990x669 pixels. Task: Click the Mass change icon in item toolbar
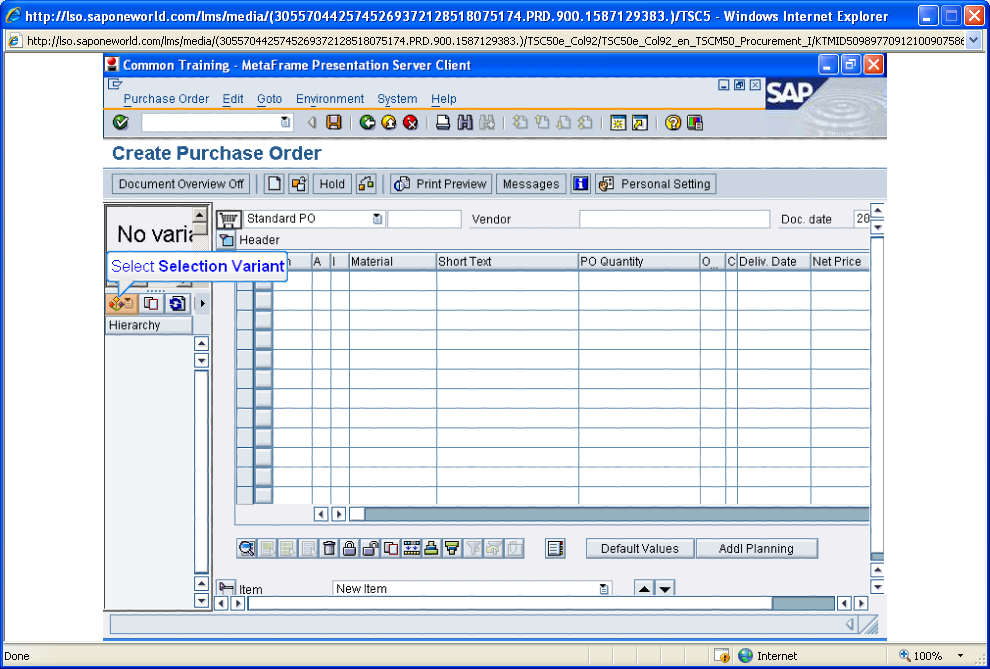(x=411, y=548)
